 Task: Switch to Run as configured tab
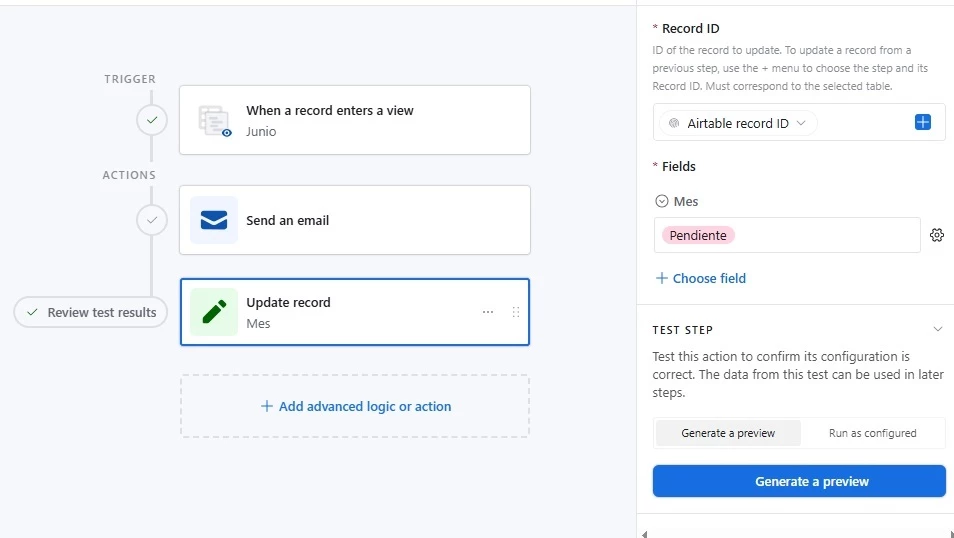click(x=872, y=433)
